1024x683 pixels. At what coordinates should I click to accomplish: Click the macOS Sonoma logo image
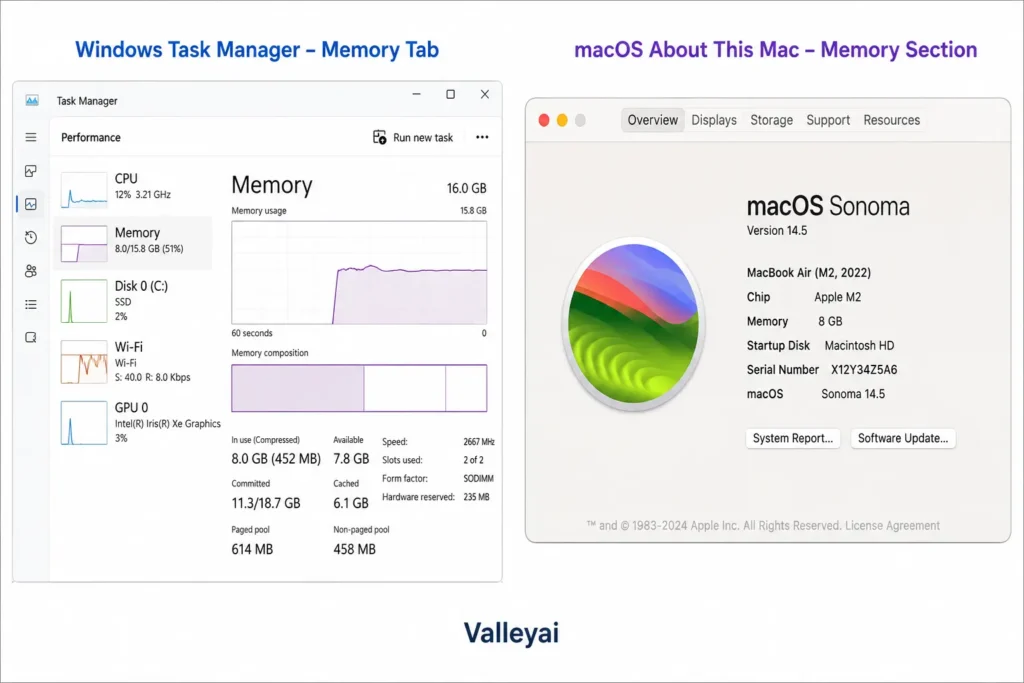point(633,323)
